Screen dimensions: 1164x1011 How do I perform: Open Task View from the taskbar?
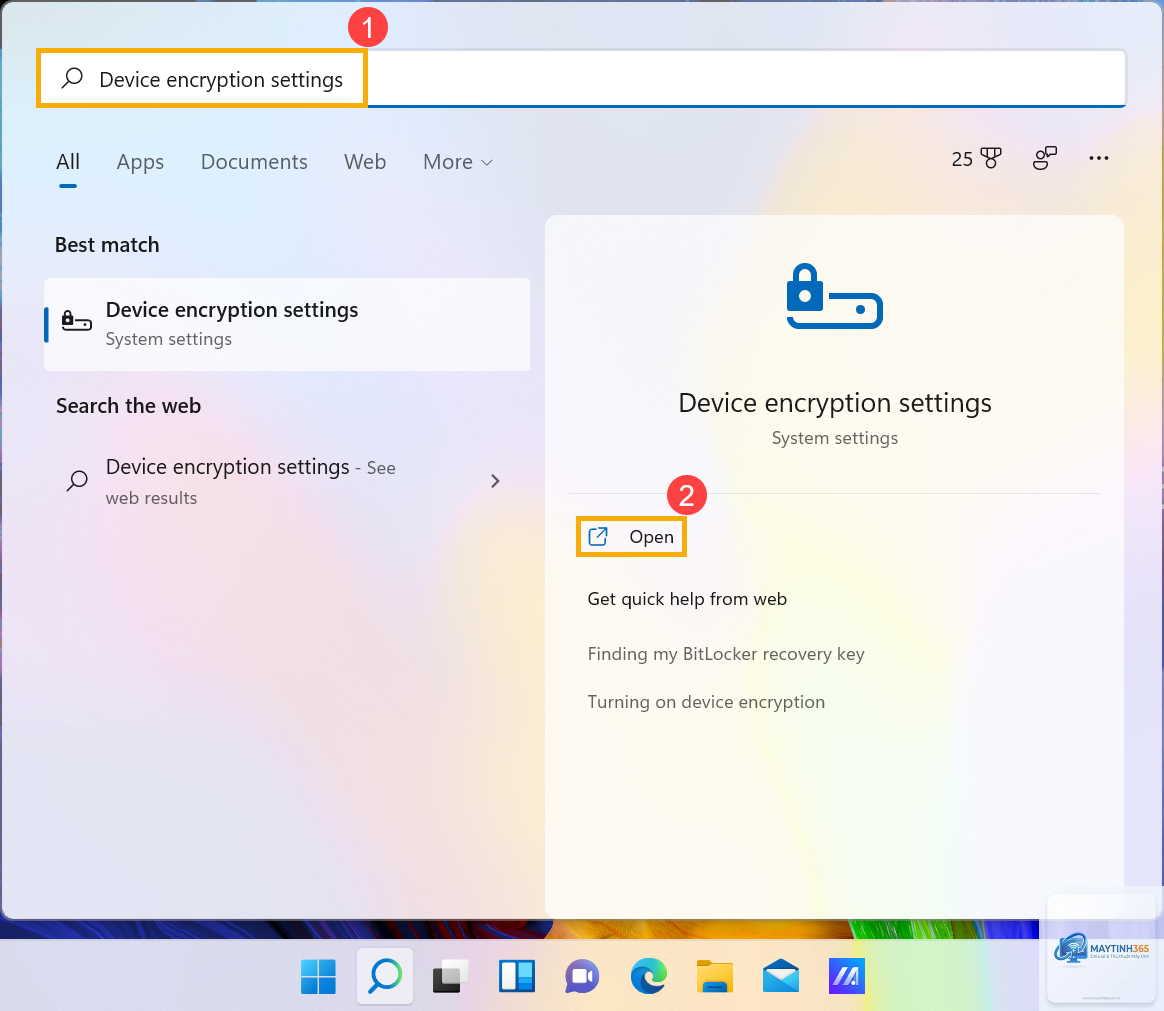click(x=451, y=976)
